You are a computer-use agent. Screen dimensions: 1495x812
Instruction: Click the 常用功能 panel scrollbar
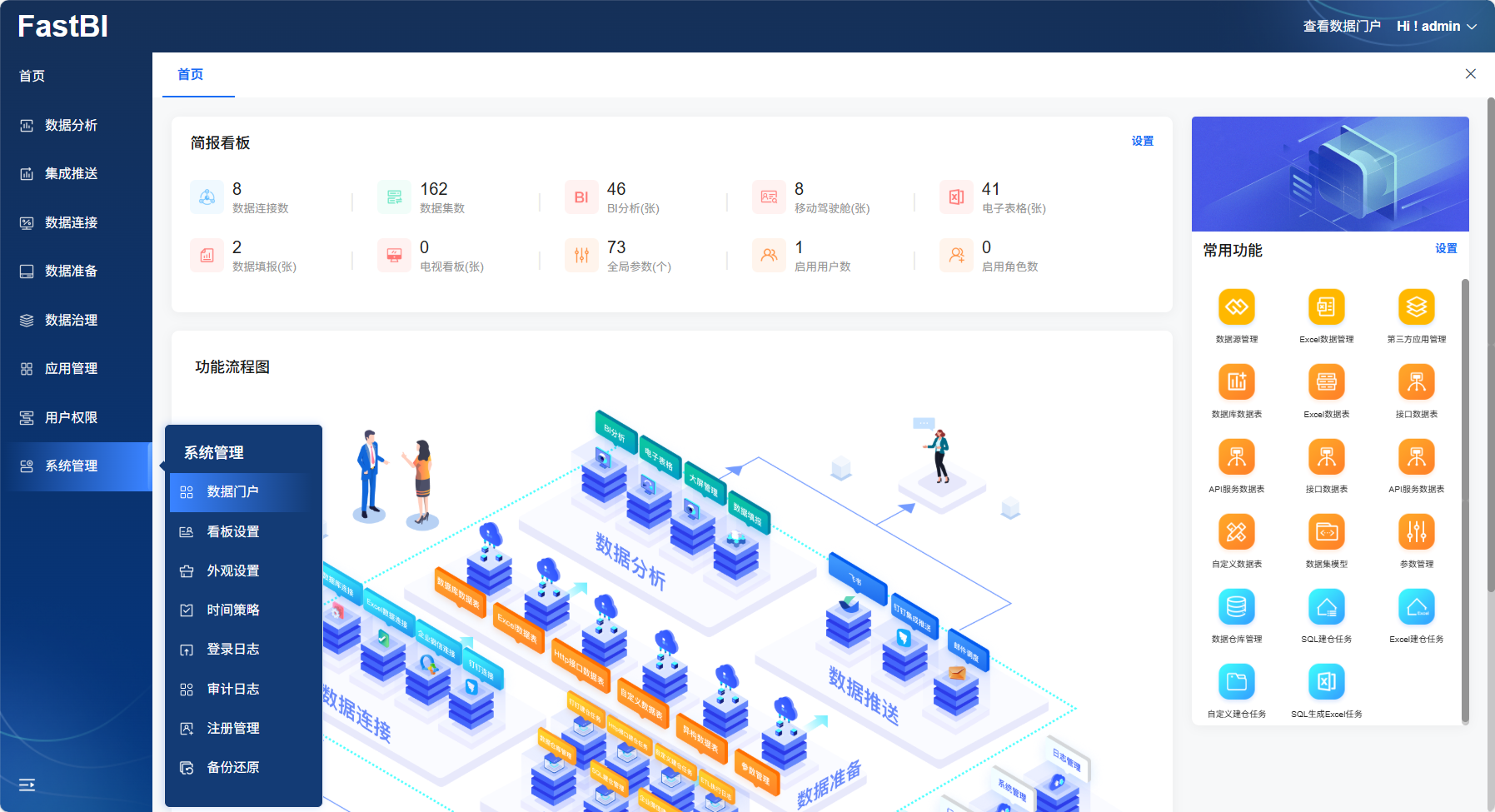pos(1465,500)
